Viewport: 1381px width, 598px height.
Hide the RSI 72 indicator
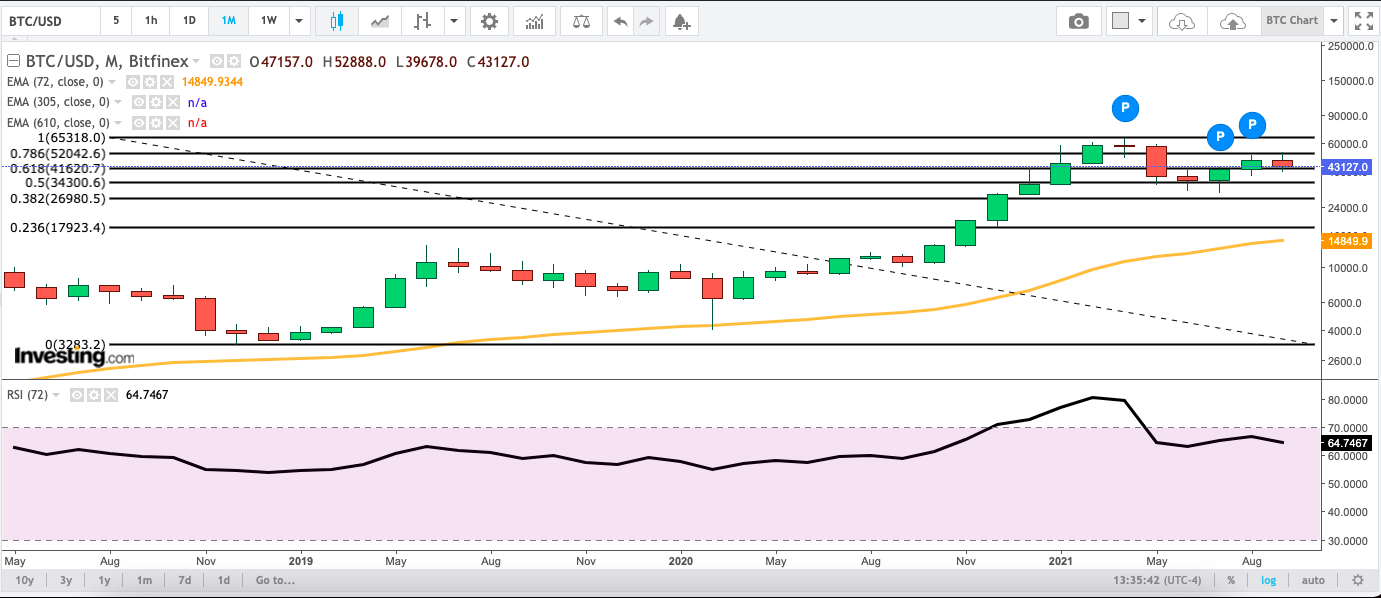pos(76,395)
